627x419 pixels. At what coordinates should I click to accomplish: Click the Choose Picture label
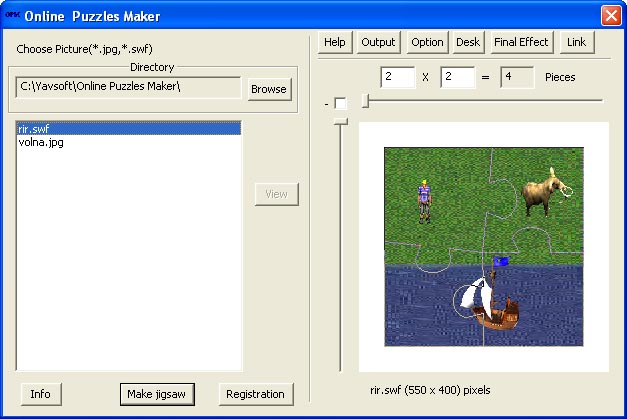(x=84, y=49)
